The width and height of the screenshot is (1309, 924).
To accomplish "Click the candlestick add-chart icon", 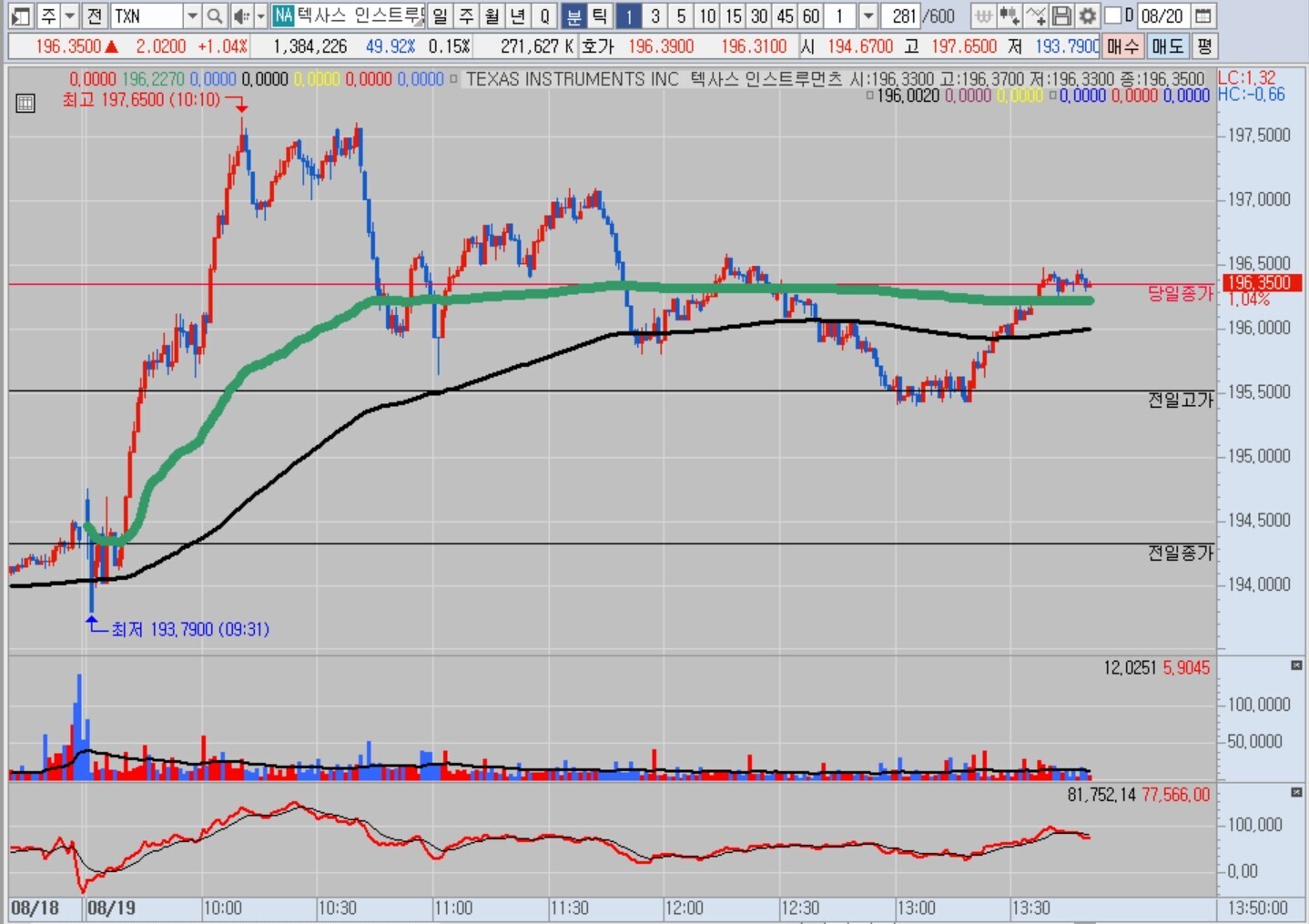I will point(1009,15).
